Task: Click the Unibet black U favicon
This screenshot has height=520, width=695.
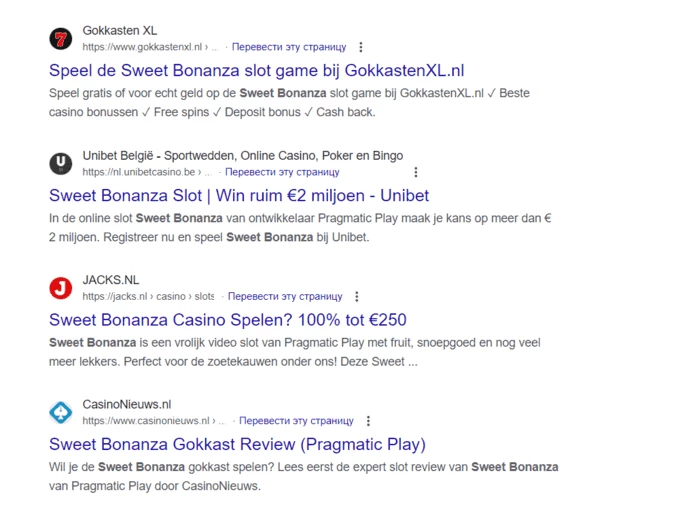Action: [x=61, y=164]
